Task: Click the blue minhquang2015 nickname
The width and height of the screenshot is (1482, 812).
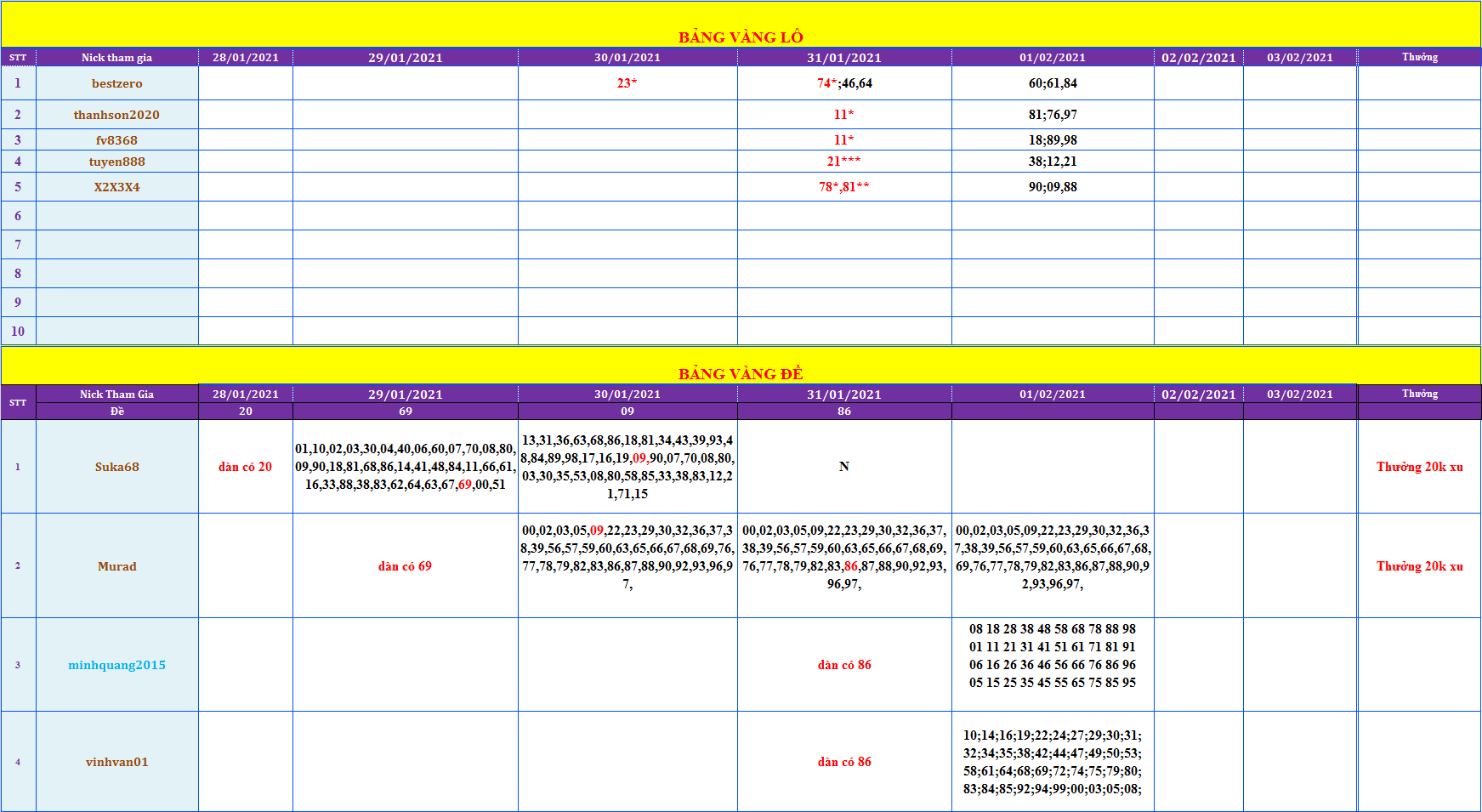Action: click(117, 665)
